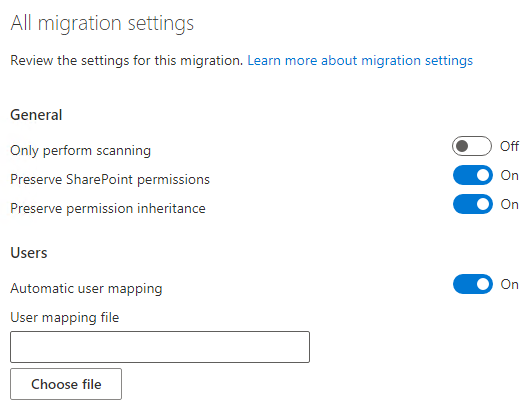
Task: Select the Preserve permission inheritance label
Action: click(x=108, y=209)
